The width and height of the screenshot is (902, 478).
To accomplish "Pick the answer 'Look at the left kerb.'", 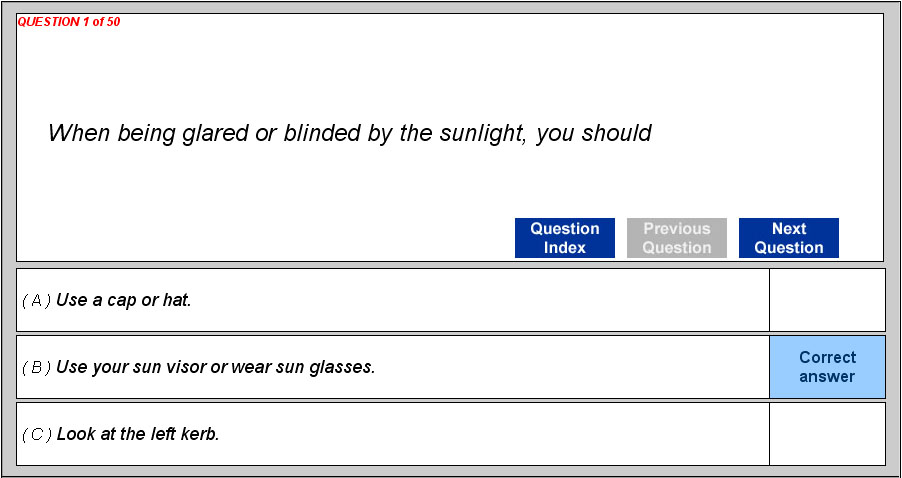I will pyautogui.click(x=138, y=434).
